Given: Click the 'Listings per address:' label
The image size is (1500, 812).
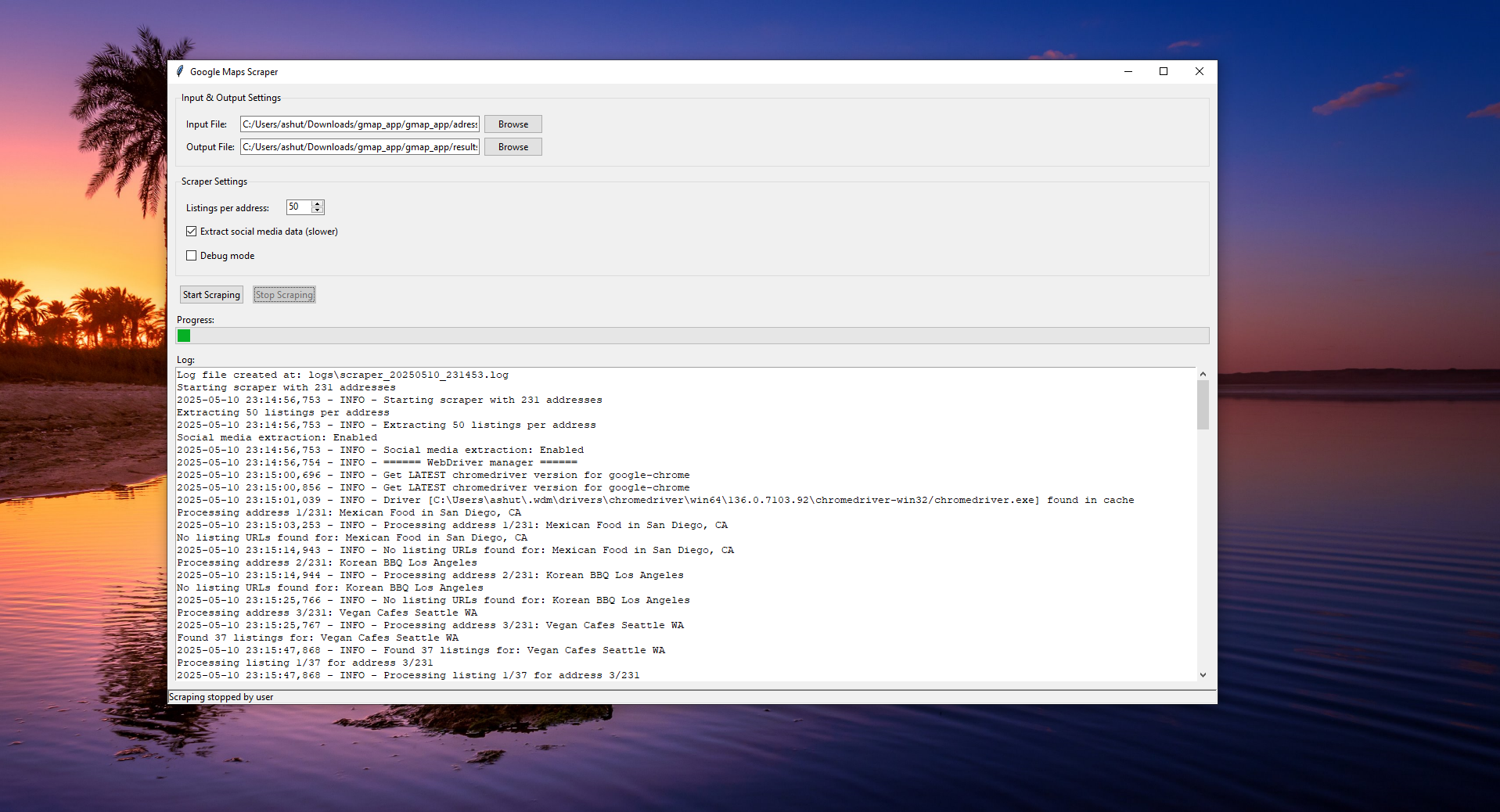Looking at the screenshot, I should [x=228, y=208].
